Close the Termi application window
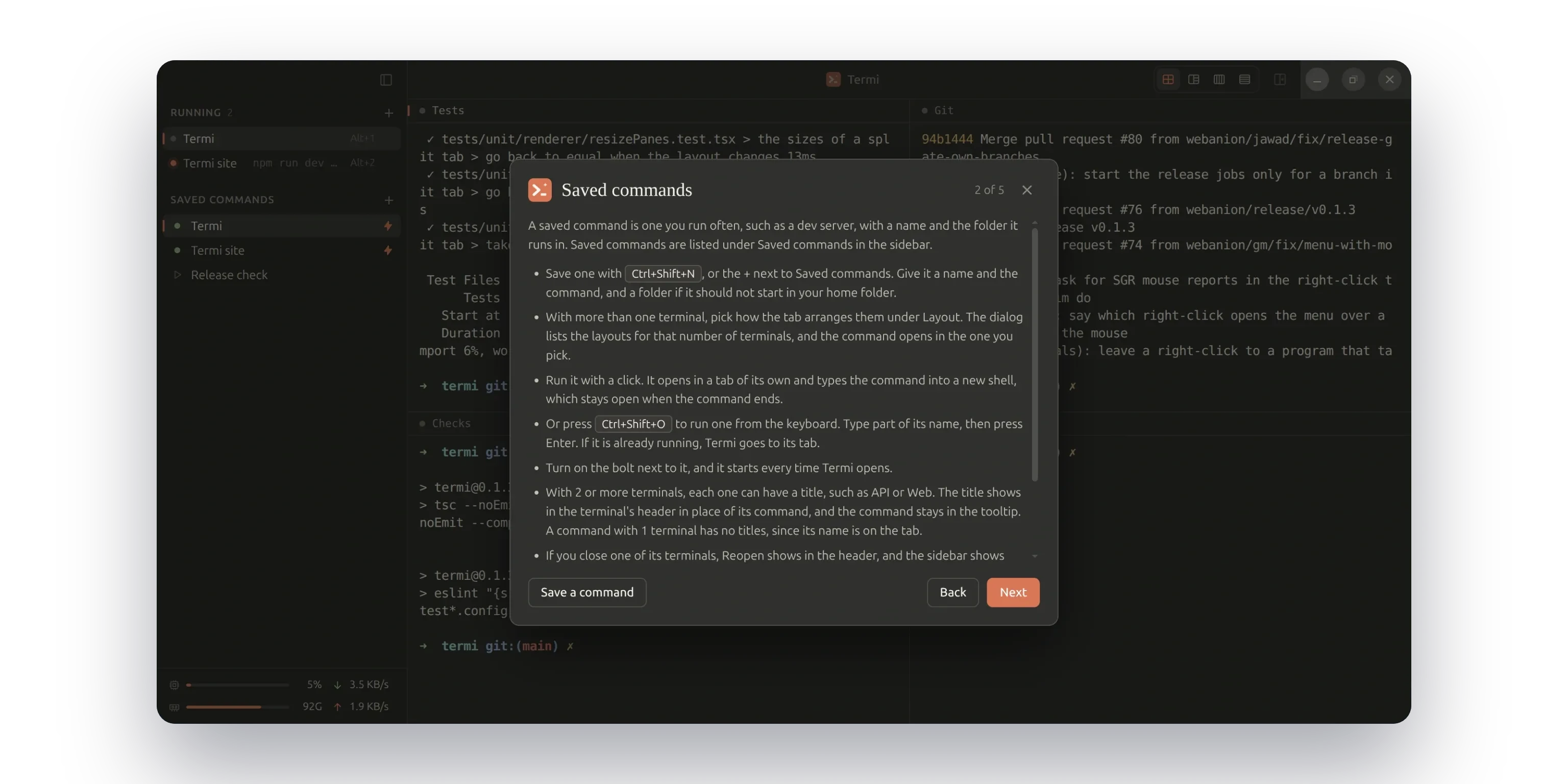Image resolution: width=1568 pixels, height=784 pixels. coord(1390,80)
